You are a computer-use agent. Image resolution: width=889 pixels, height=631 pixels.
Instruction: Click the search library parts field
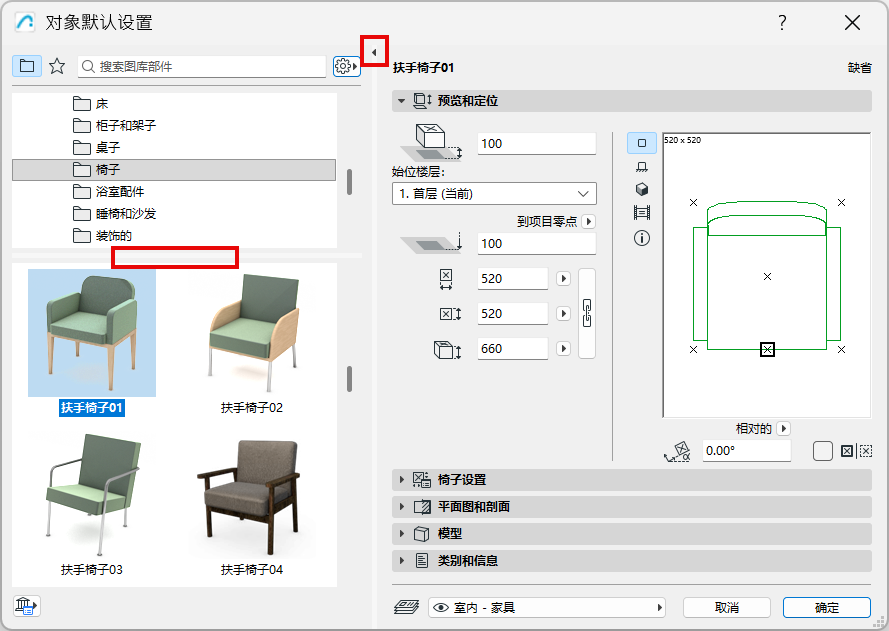tap(202, 66)
